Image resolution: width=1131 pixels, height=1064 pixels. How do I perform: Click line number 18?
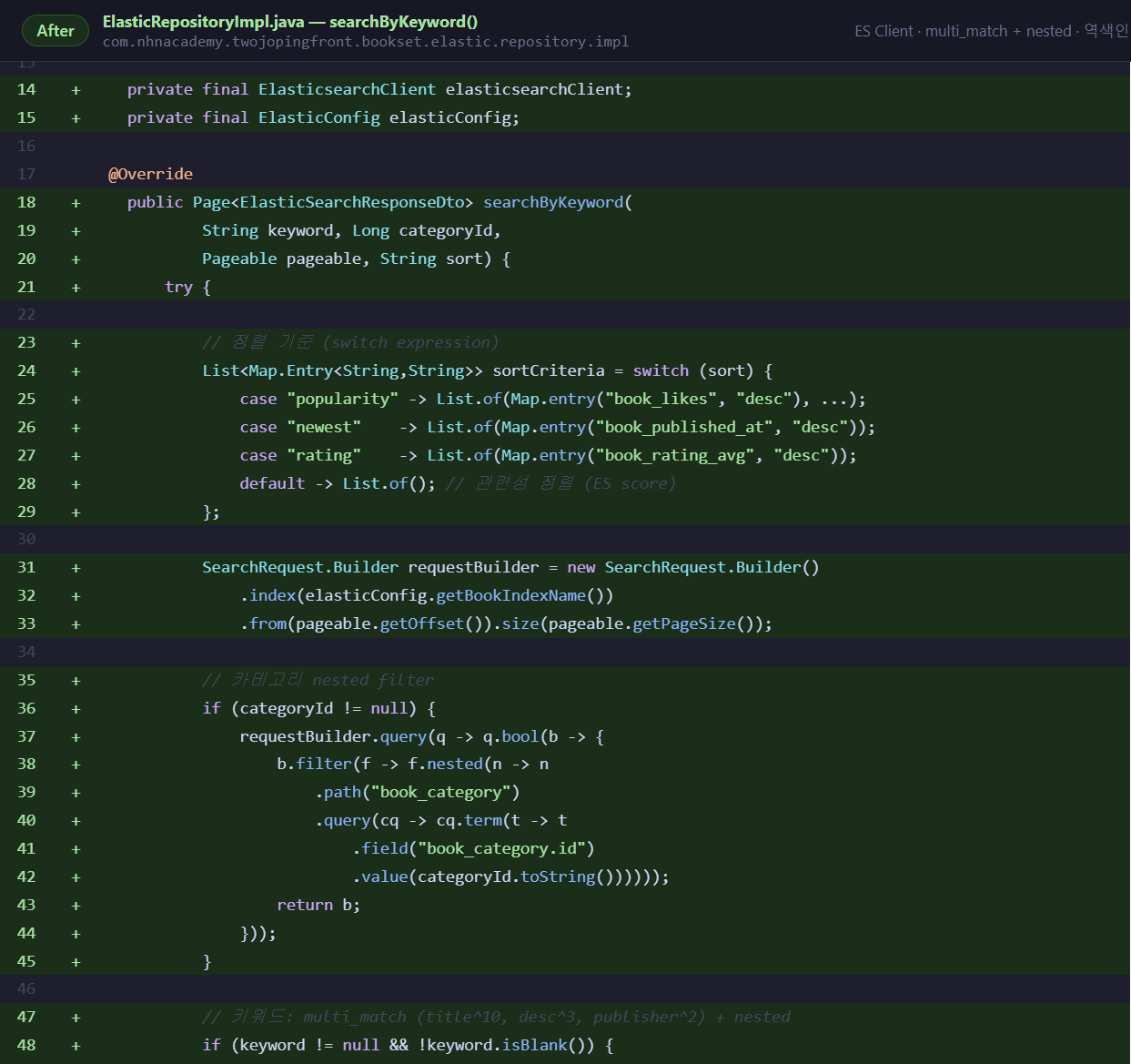(26, 202)
